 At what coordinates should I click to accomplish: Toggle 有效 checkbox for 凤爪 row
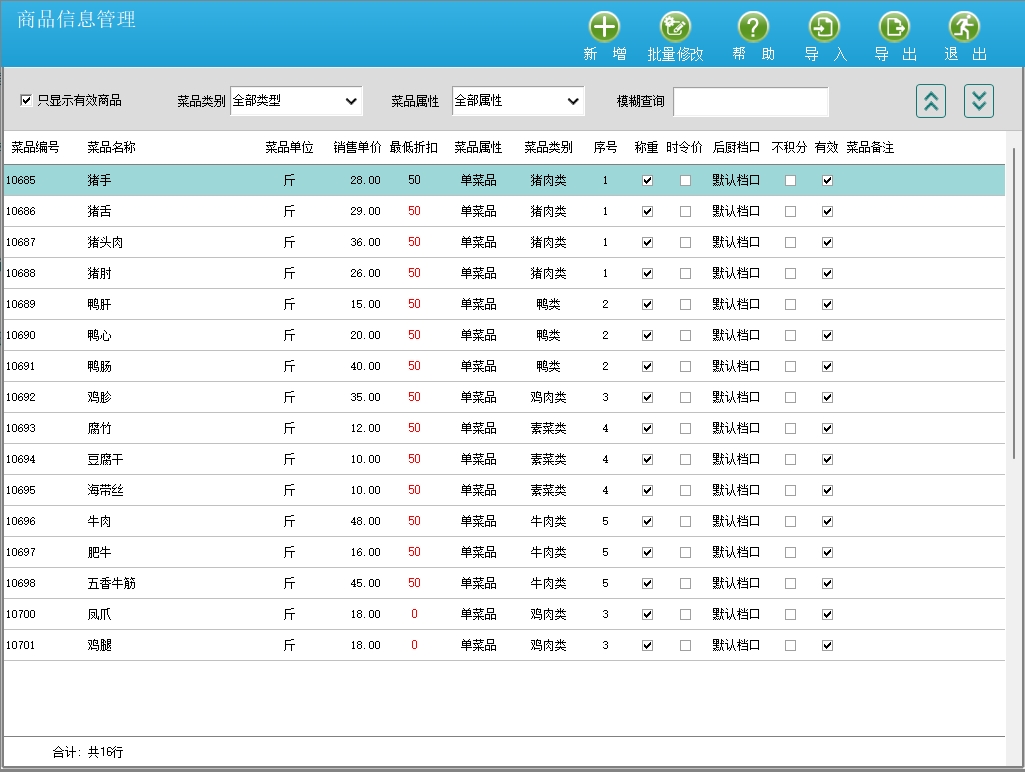click(827, 615)
